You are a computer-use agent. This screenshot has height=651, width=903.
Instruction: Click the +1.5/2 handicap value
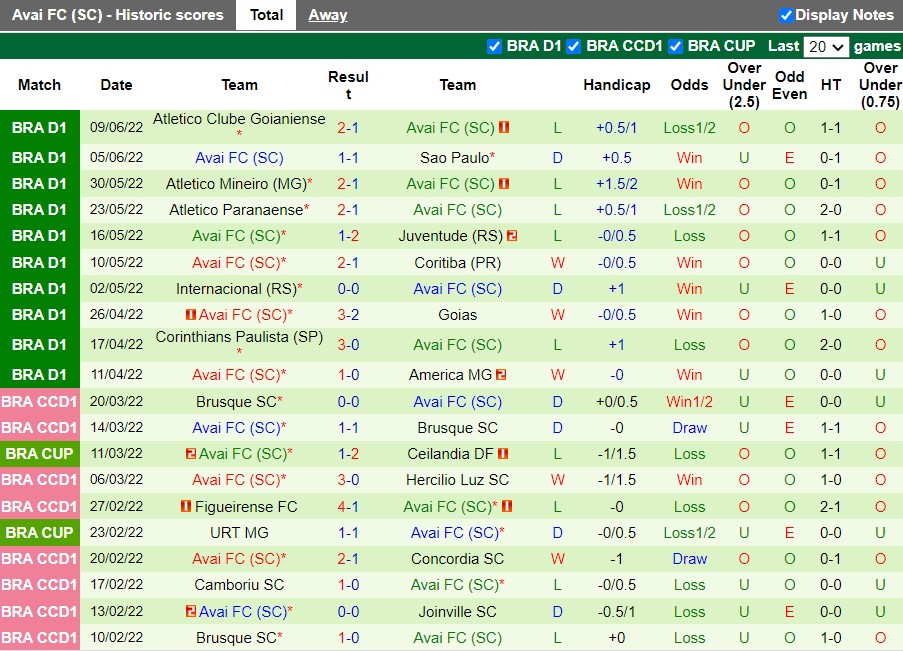tap(617, 184)
